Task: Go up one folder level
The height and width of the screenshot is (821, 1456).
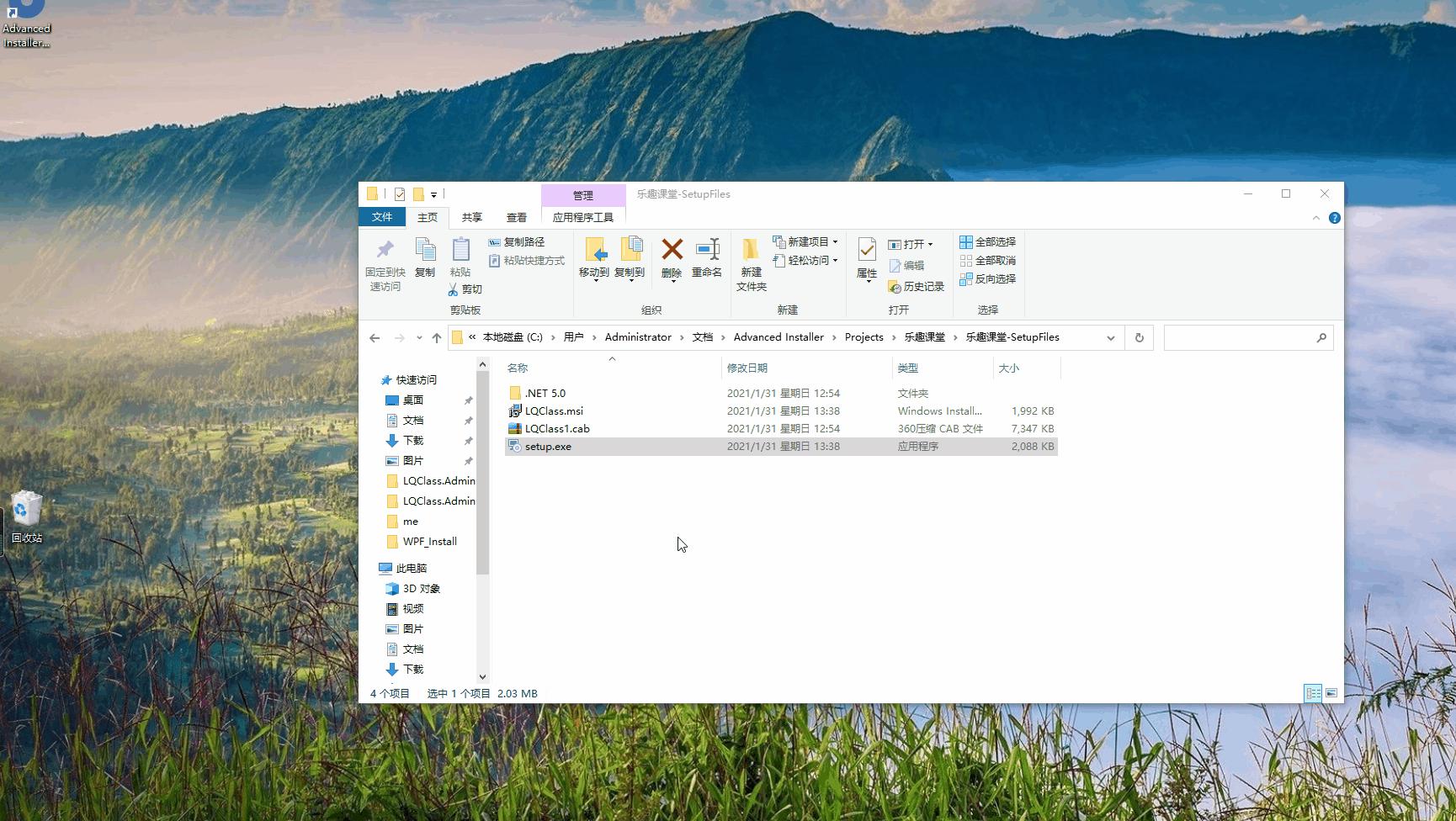Action: click(436, 337)
